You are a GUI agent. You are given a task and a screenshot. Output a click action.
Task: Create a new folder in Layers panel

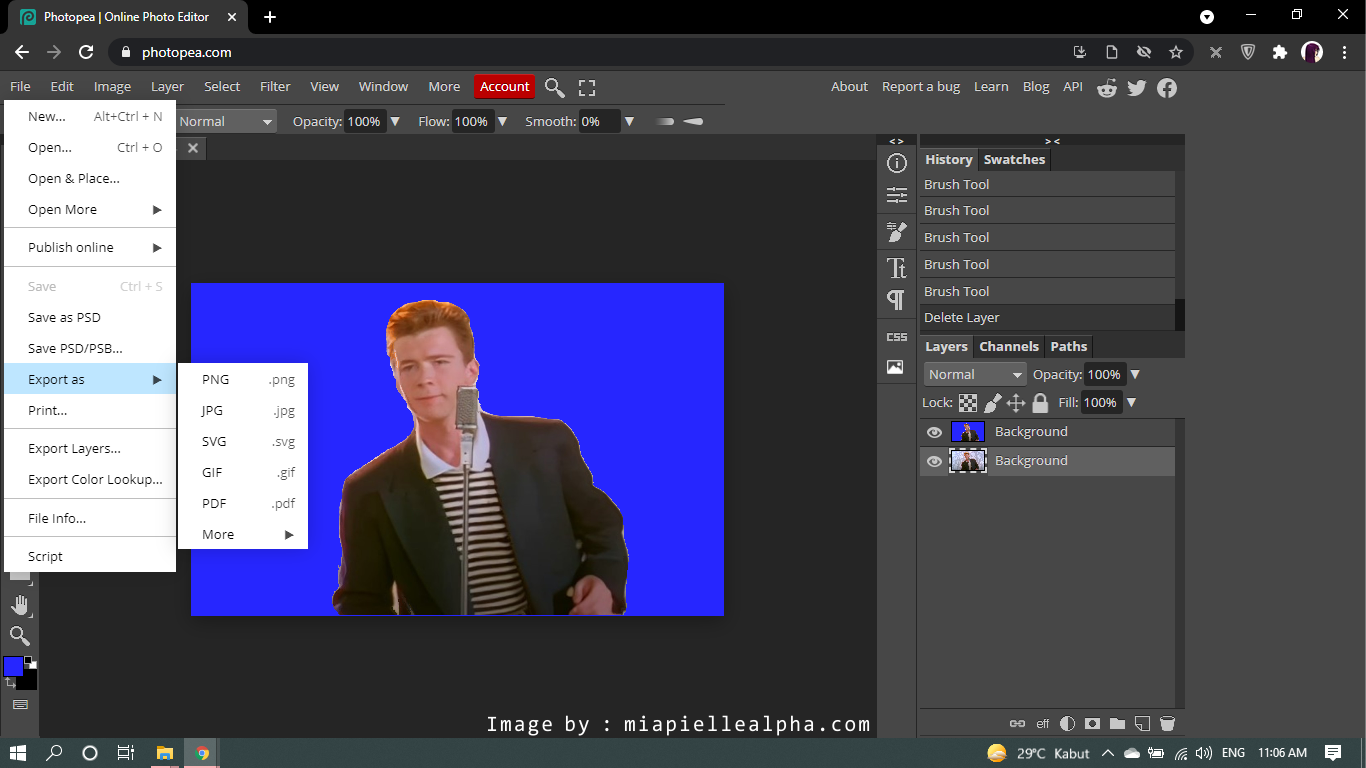click(x=1118, y=724)
